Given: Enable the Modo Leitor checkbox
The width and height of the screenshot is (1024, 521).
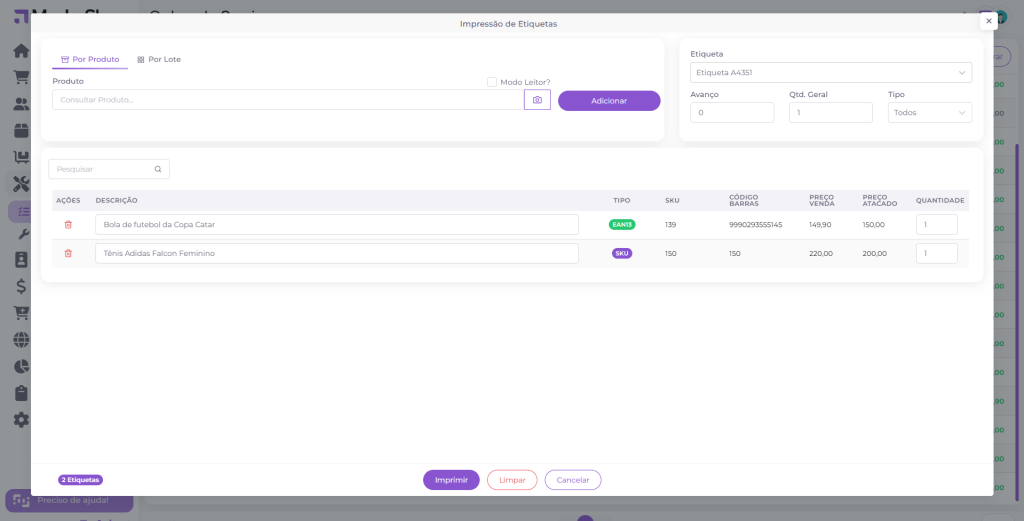Looking at the screenshot, I should [492, 82].
